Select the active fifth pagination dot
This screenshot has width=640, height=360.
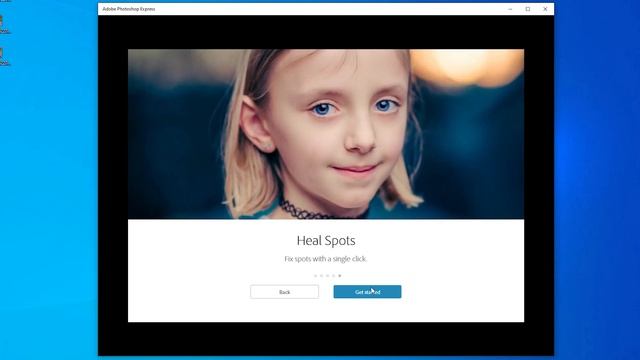coord(340,276)
